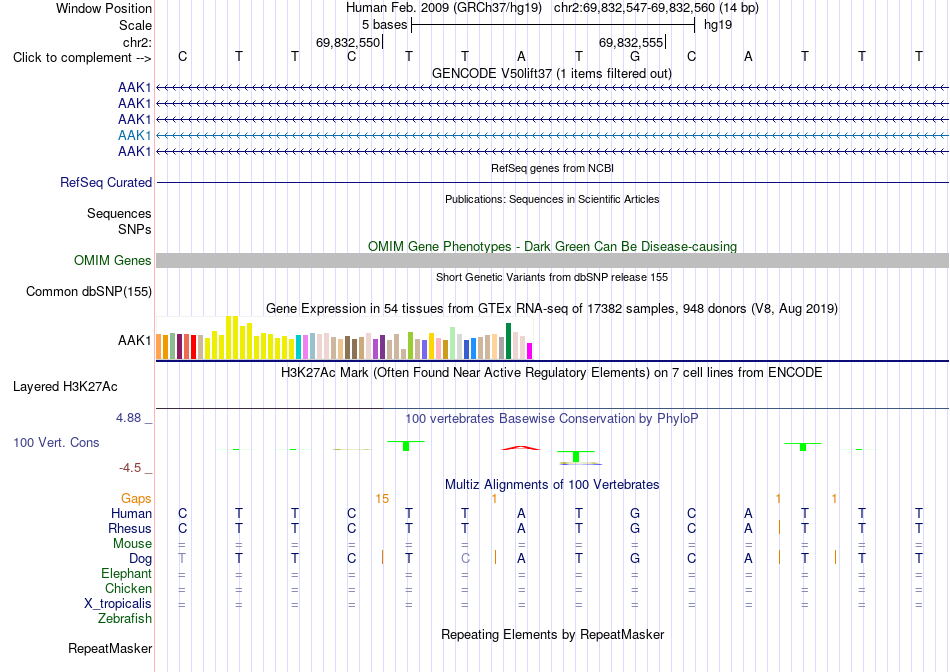950x672 pixels.
Task: Open the RefSeq Curated track label
Action: [106, 182]
